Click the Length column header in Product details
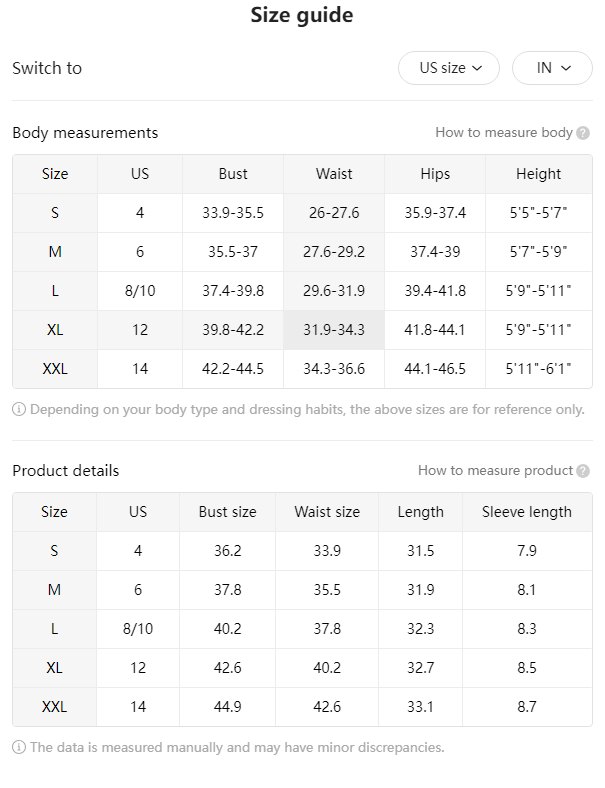 (x=421, y=512)
